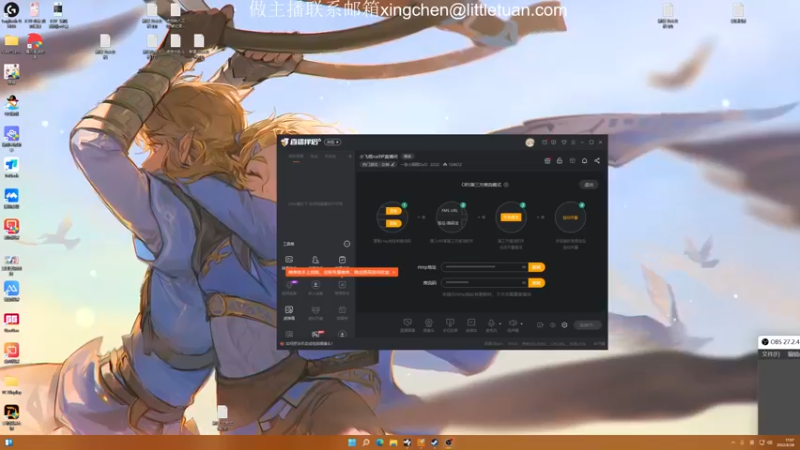Click the heart tool icon in the toolbox
800x450 pixels.
tap(316, 310)
